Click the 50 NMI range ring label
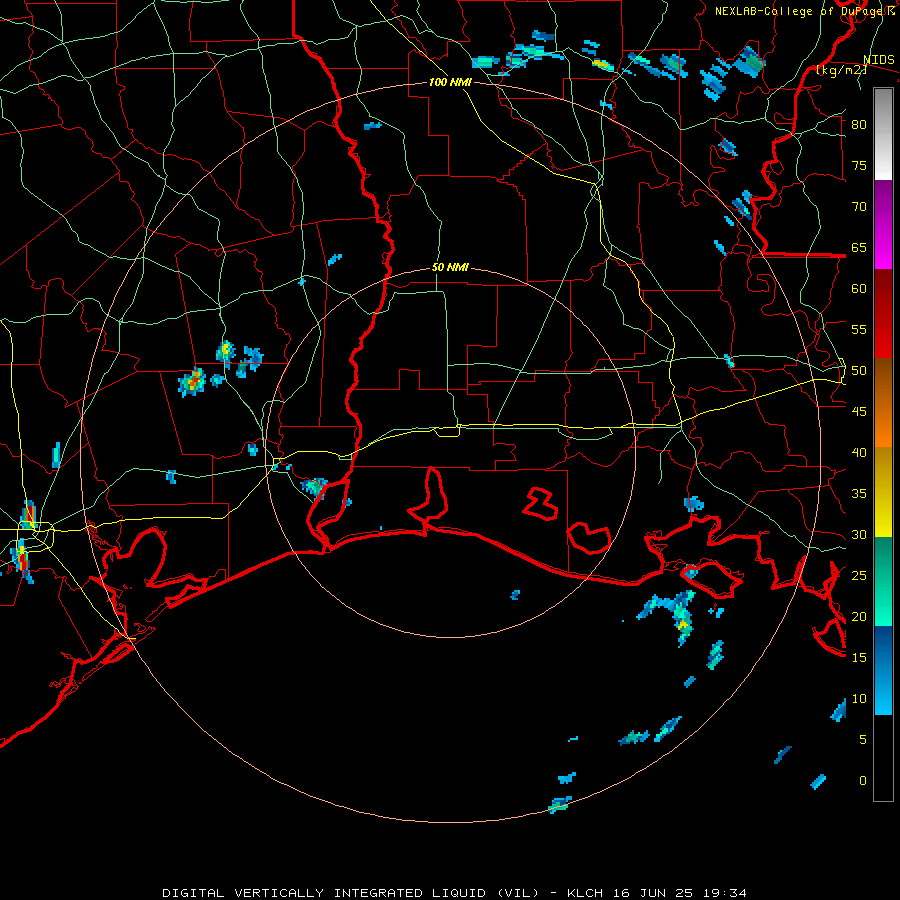900x900 pixels. click(450, 267)
